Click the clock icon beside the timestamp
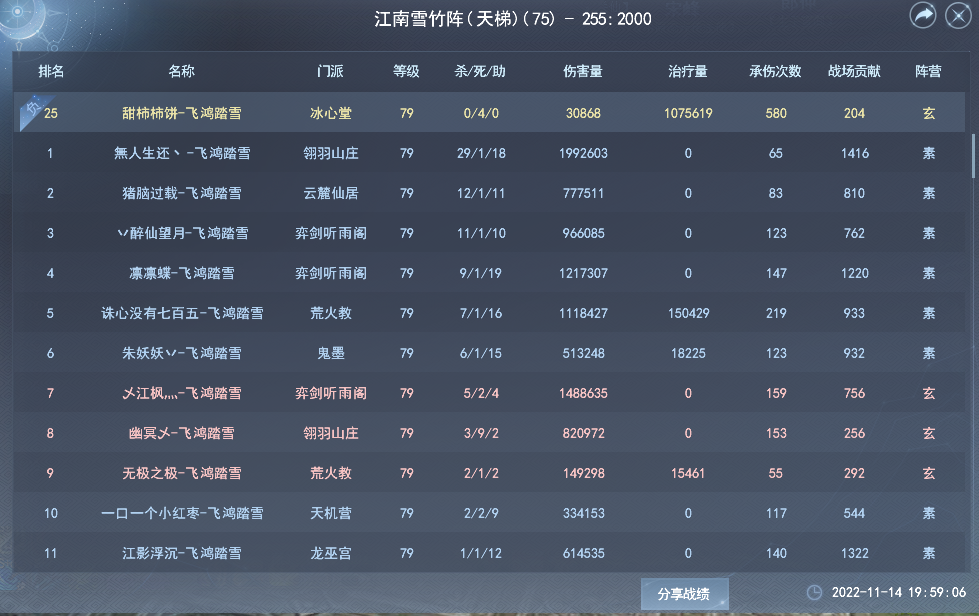The width and height of the screenshot is (979, 616). [814, 592]
